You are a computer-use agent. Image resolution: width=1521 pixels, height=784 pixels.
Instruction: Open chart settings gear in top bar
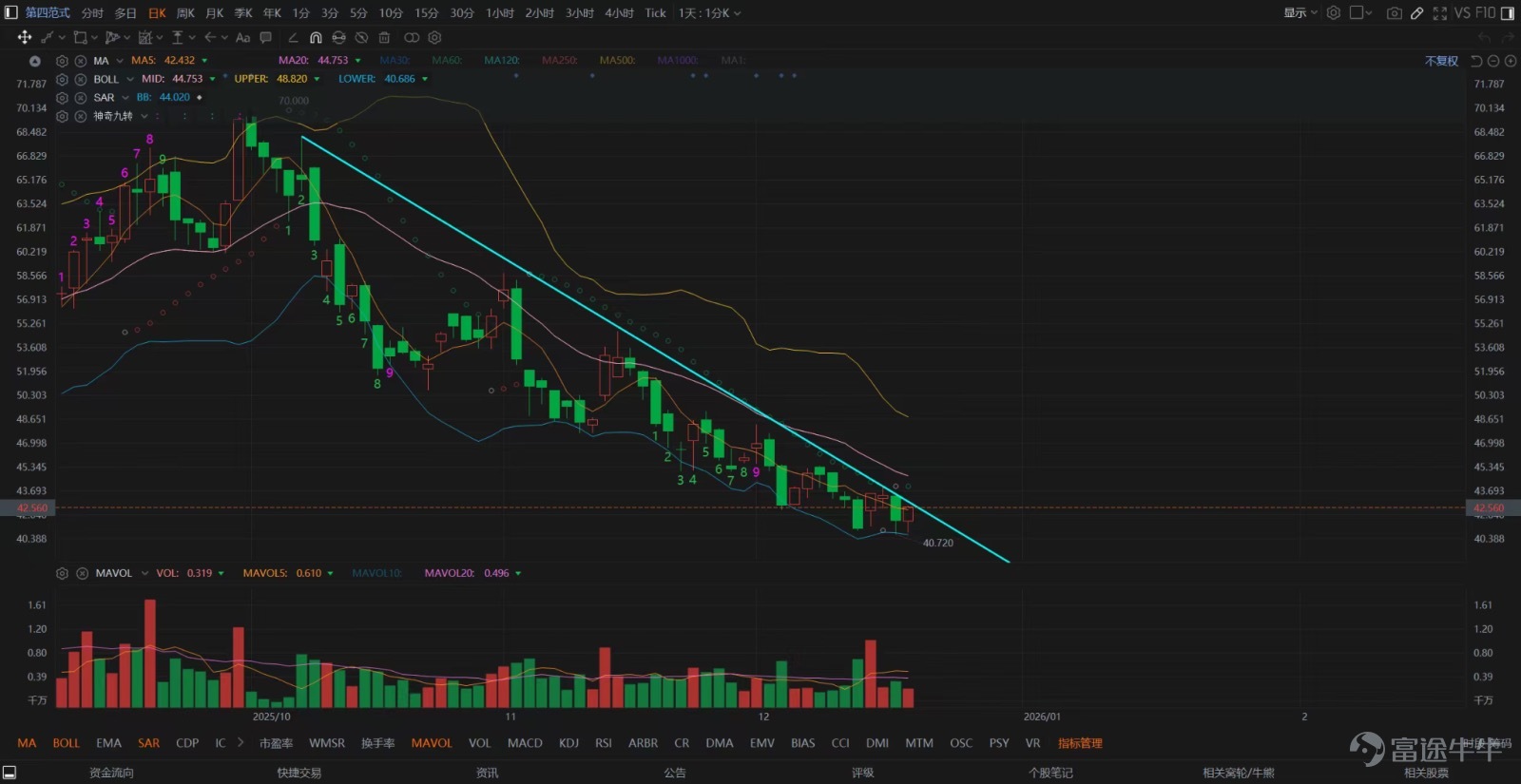[x=1334, y=12]
